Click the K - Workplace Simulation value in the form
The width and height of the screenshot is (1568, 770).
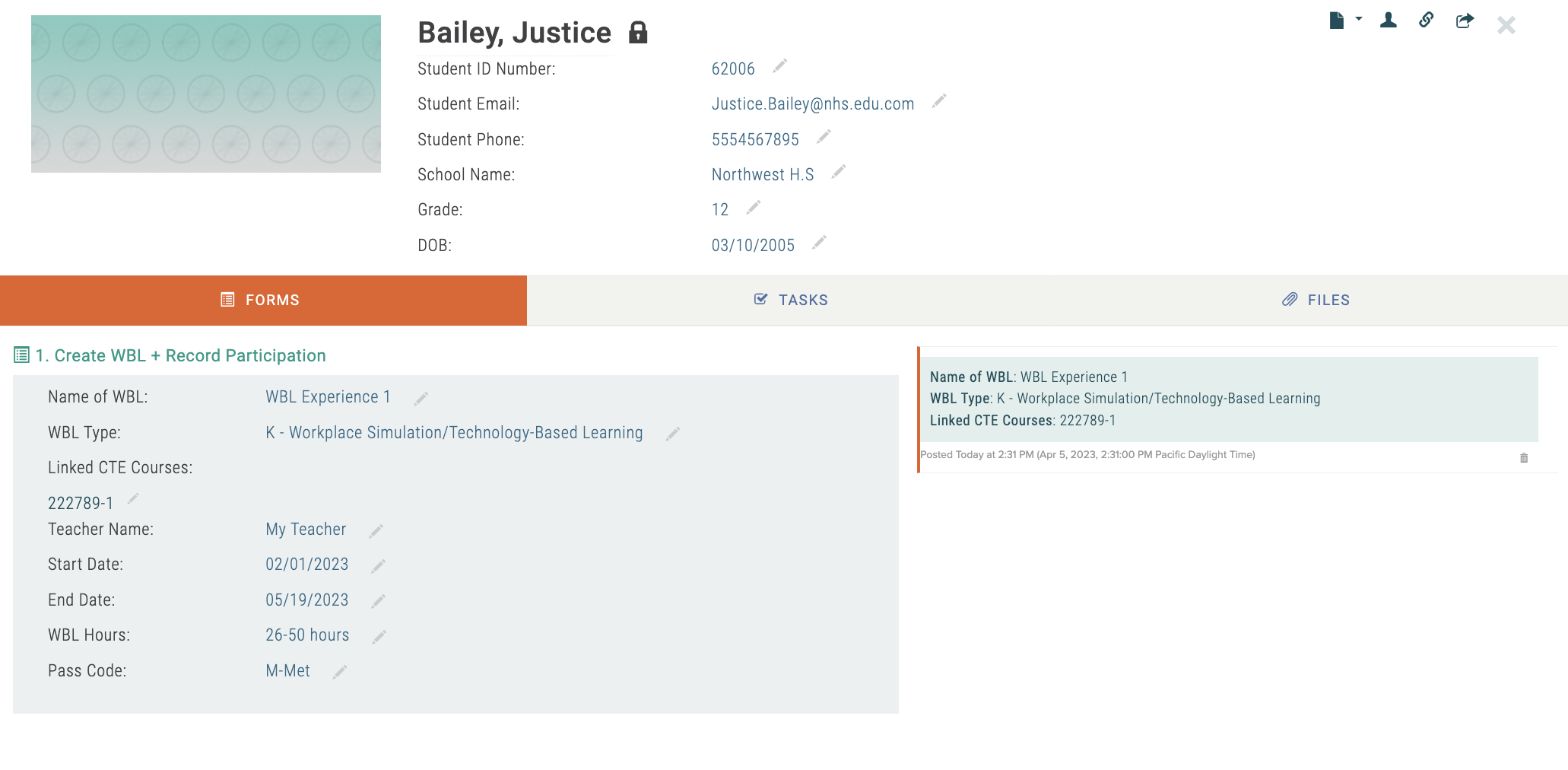pyautogui.click(x=454, y=433)
